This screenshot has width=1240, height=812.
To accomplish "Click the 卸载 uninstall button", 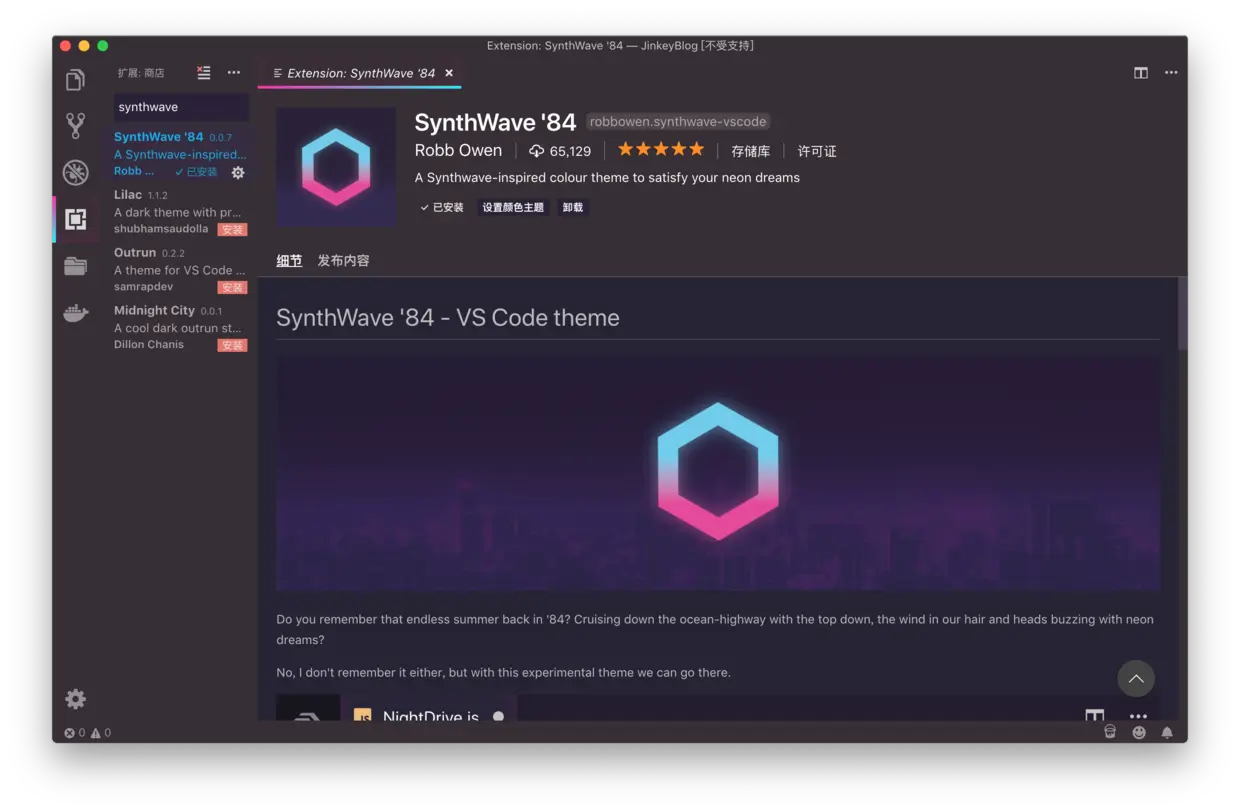I will point(573,207).
